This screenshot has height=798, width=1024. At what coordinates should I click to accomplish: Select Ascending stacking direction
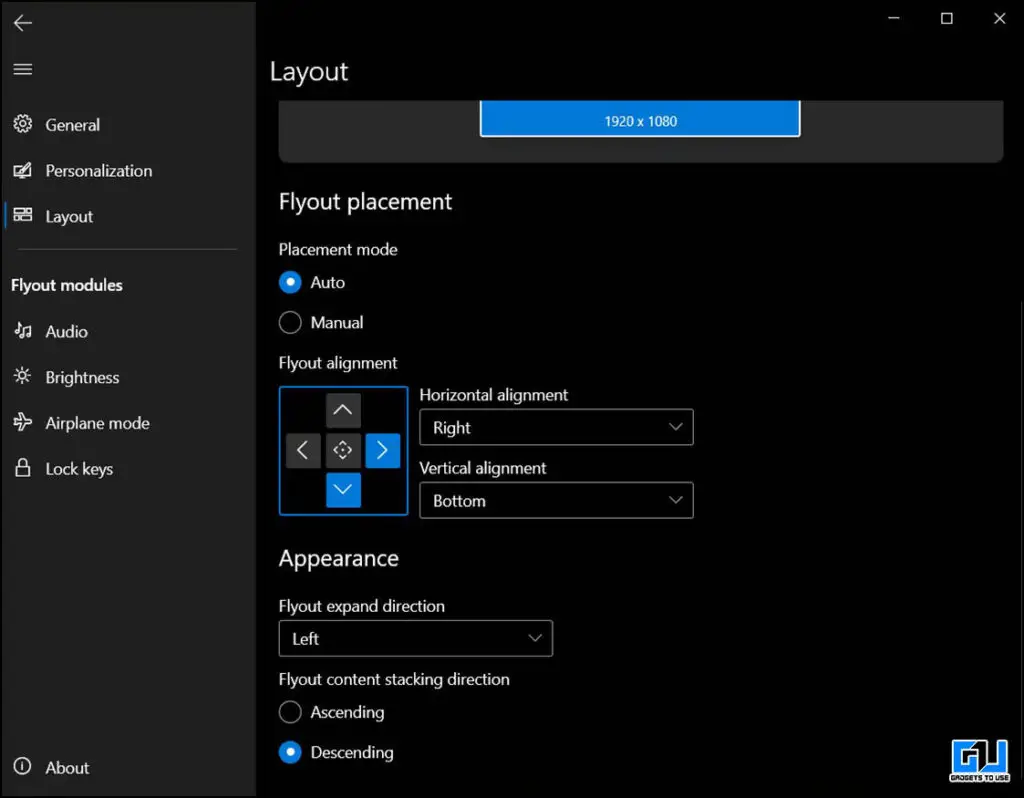[x=290, y=712]
